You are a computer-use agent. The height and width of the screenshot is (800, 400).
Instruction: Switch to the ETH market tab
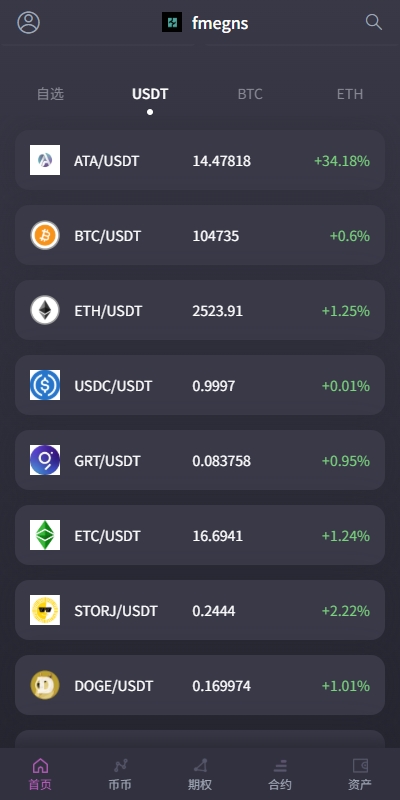click(x=350, y=94)
